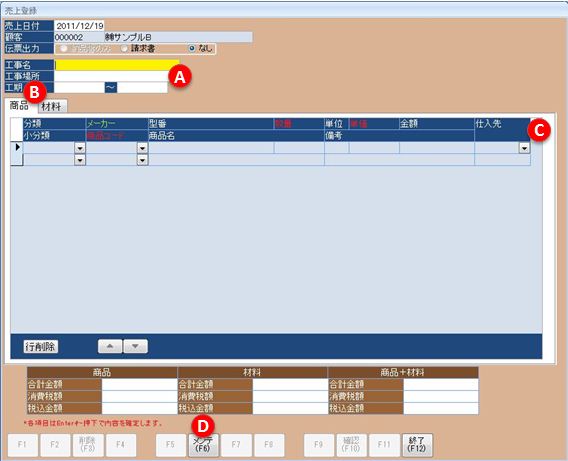568x461 pixels.
Task: Click the yellow 工事名 input field
Action: click(117, 65)
